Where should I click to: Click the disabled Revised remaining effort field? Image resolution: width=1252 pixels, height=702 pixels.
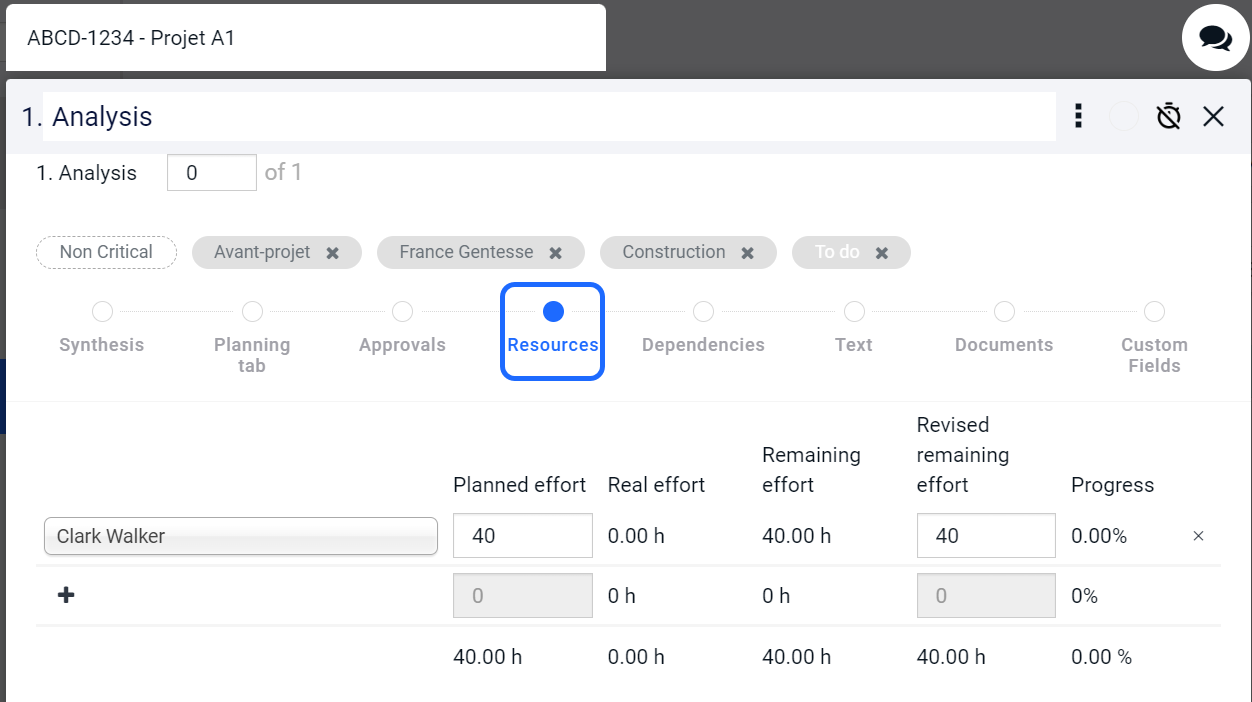[986, 596]
